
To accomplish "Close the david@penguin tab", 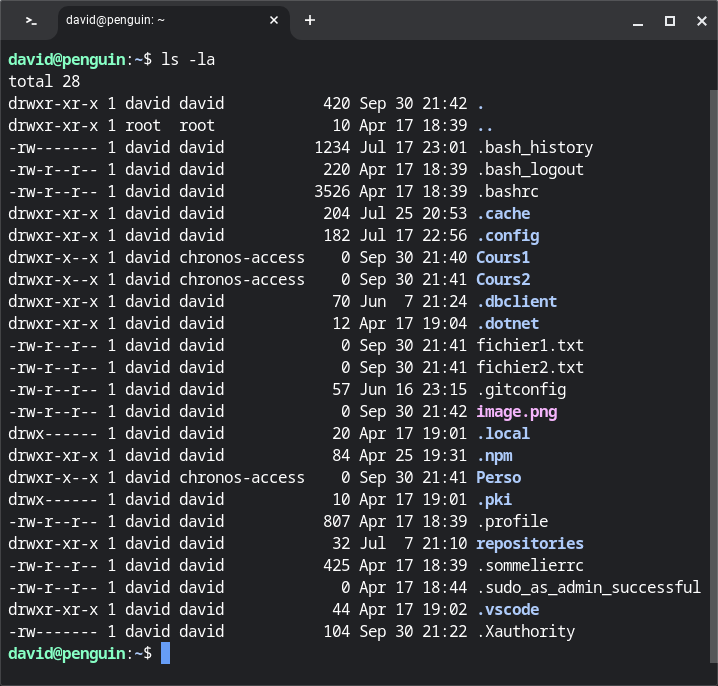I will tap(272, 20).
